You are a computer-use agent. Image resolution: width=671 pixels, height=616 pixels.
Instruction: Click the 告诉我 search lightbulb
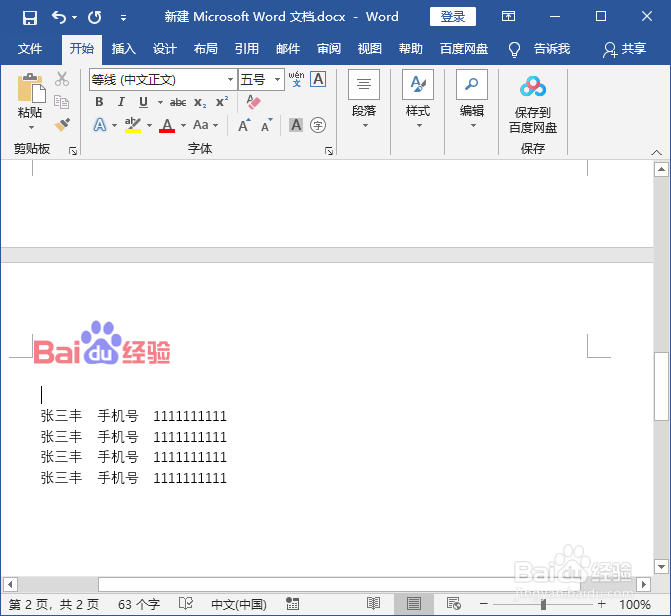tap(514, 50)
